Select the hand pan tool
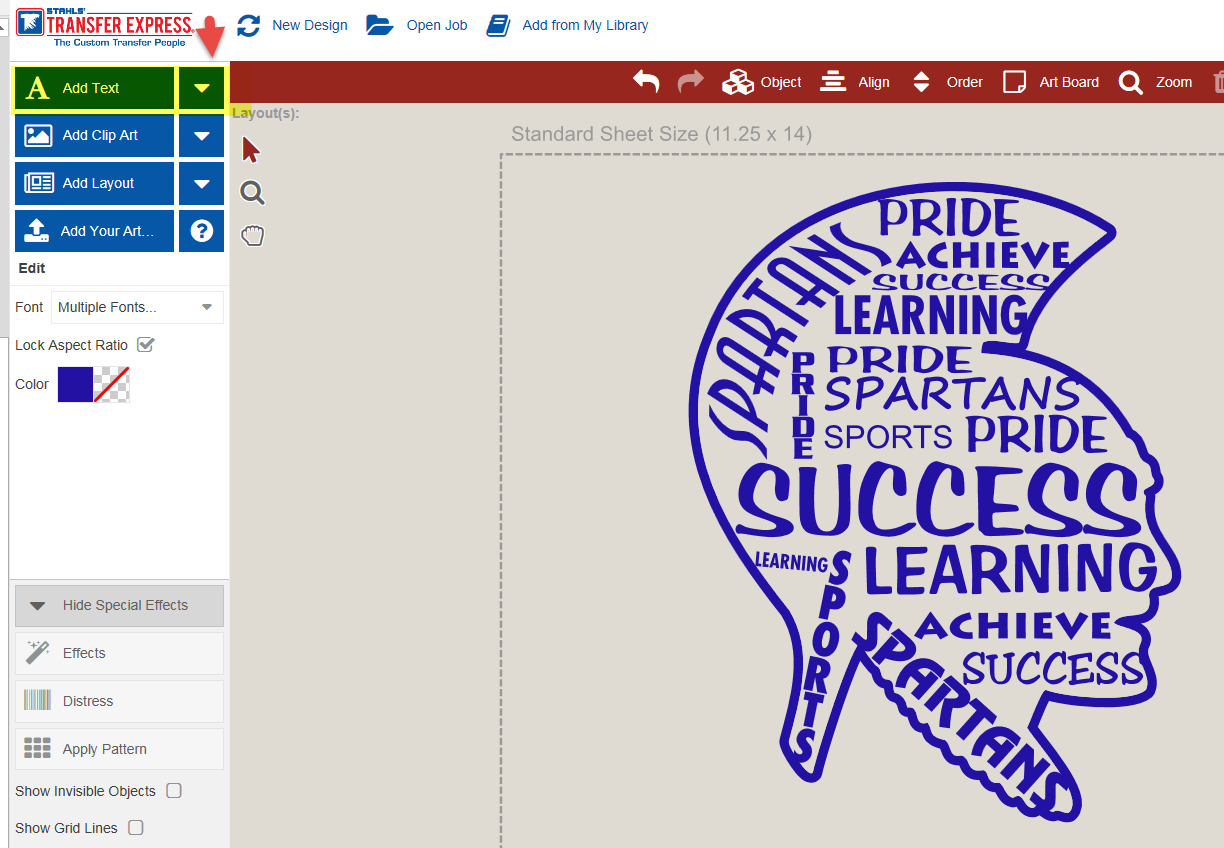The height and width of the screenshot is (848, 1224). point(251,234)
